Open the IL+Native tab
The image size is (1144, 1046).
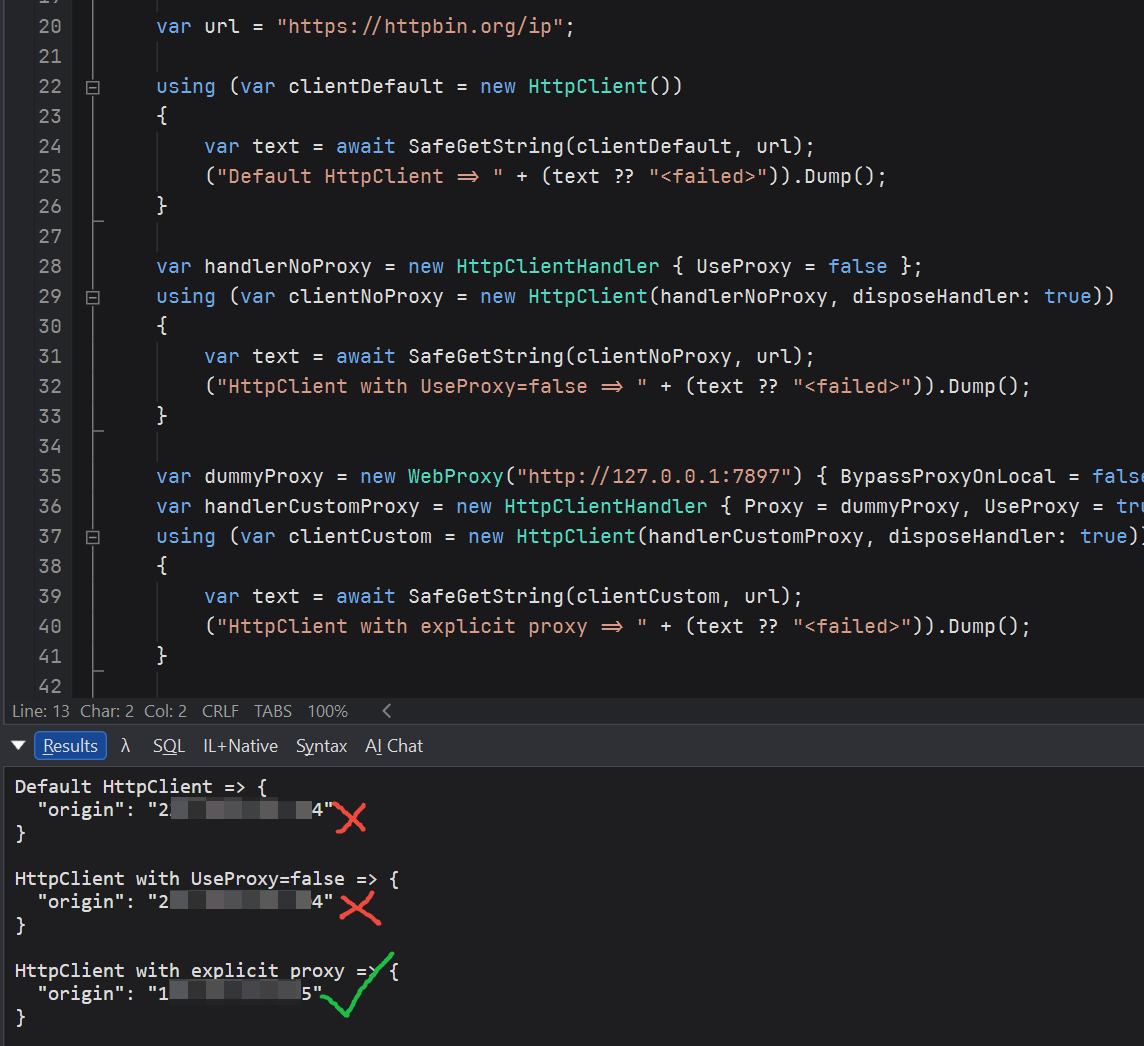pyautogui.click(x=240, y=745)
